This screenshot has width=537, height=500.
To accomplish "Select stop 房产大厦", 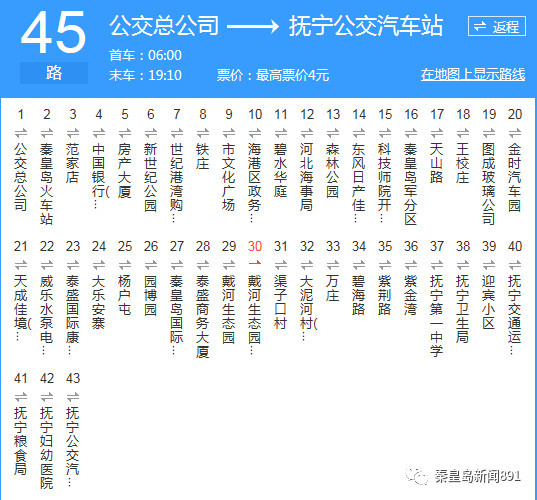I will click(125, 170).
